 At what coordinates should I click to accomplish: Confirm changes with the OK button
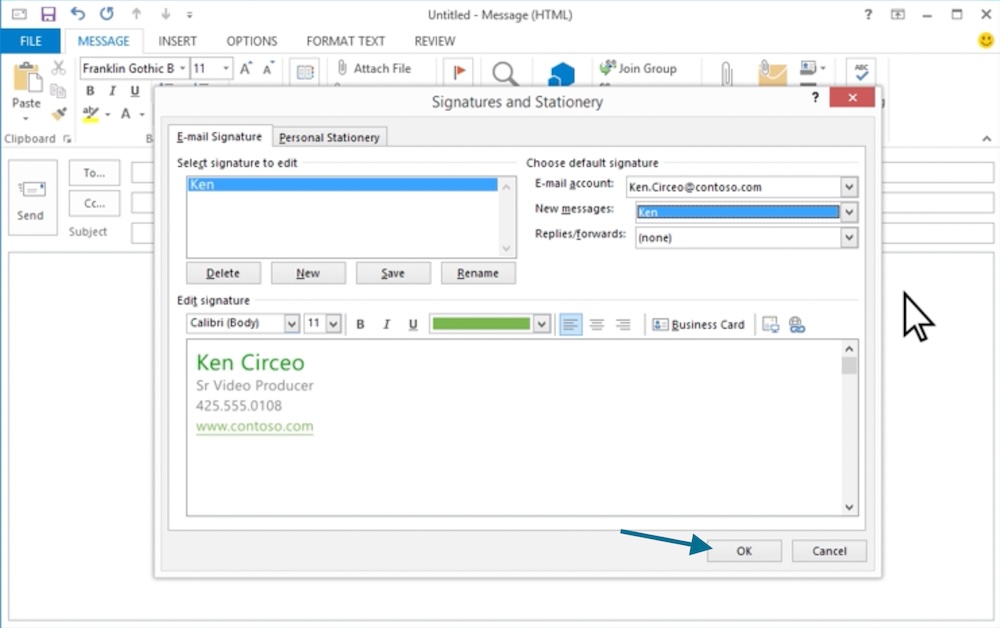pos(744,550)
